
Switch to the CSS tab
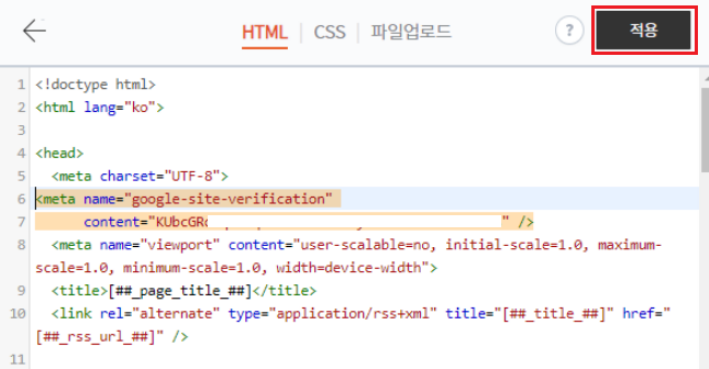tap(330, 33)
